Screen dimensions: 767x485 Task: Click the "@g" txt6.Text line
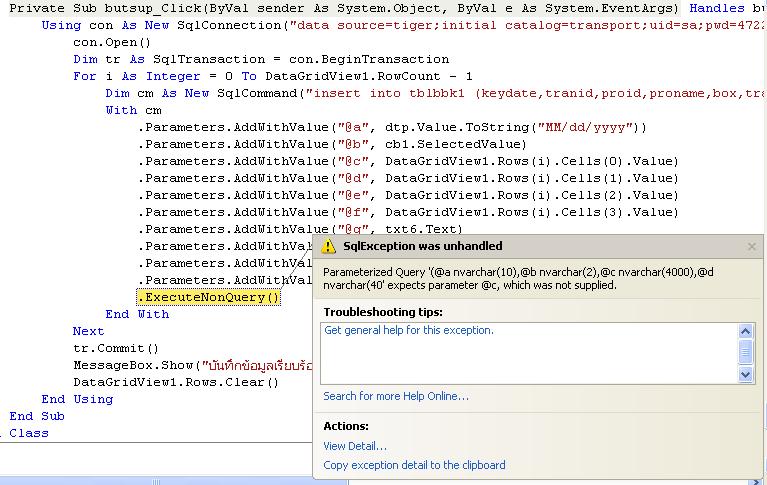click(300, 229)
